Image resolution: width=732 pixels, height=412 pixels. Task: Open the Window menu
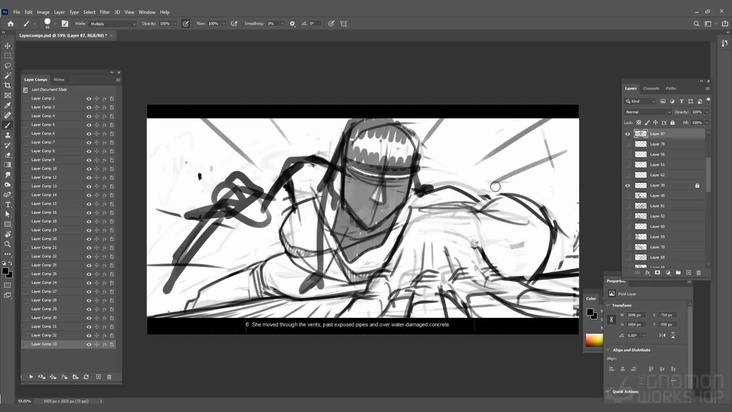[x=147, y=12]
